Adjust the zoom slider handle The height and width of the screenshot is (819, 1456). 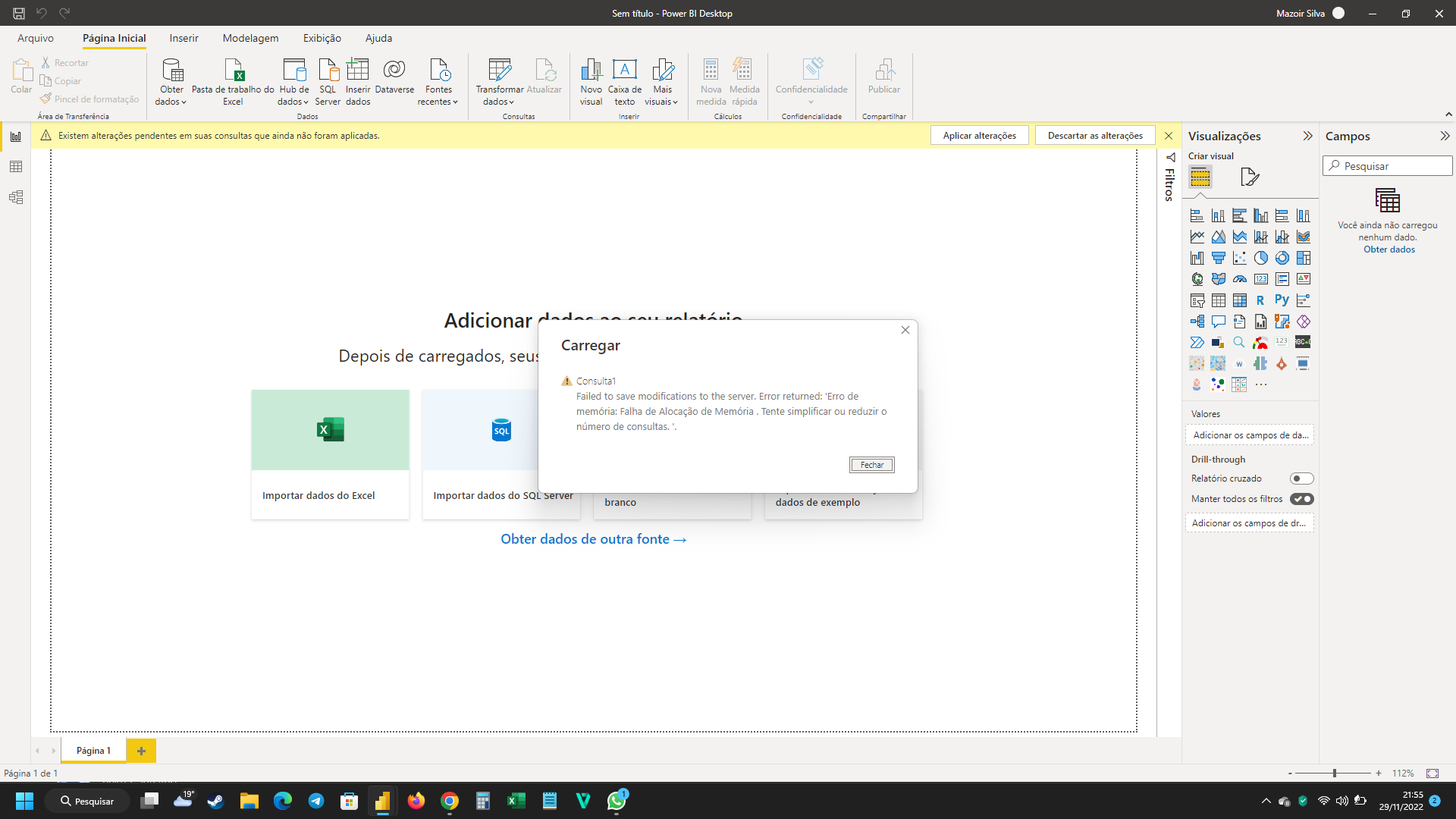1334,773
